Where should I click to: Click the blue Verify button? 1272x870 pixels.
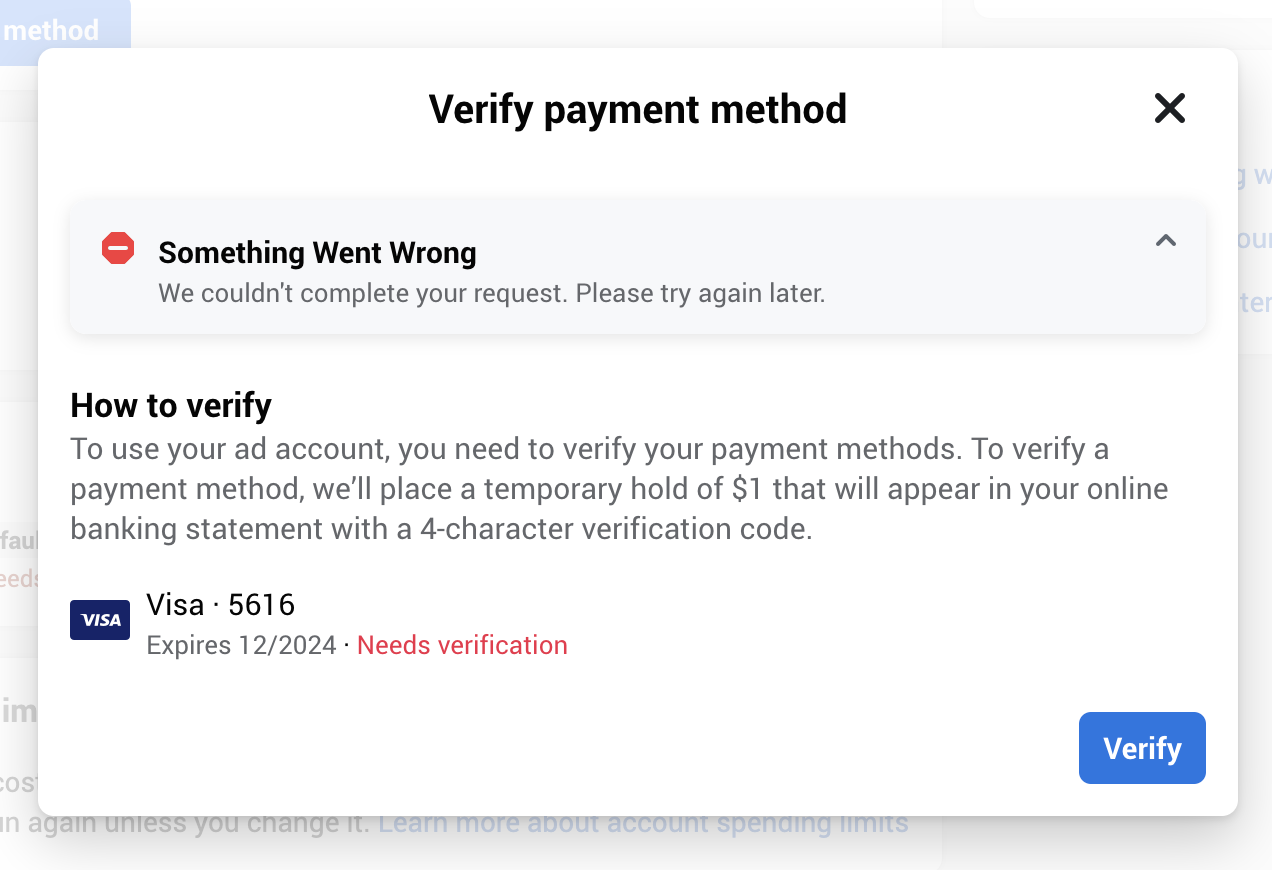1142,748
